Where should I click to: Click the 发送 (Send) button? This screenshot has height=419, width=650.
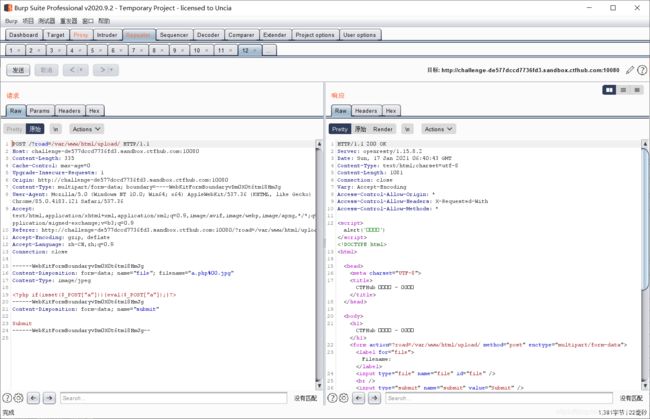coord(18,70)
